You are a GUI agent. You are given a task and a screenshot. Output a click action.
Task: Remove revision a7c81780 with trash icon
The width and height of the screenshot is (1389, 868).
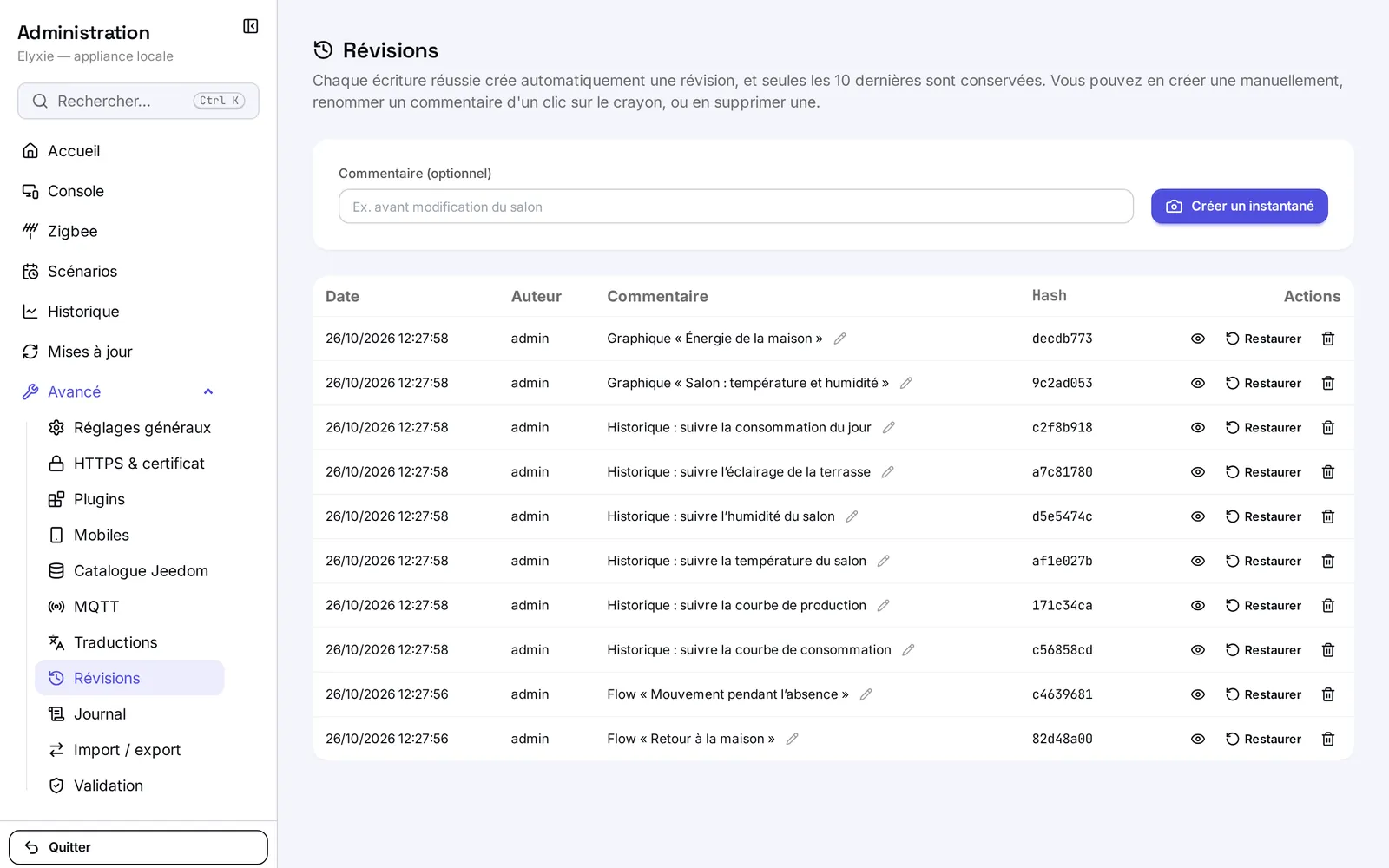[1327, 472]
